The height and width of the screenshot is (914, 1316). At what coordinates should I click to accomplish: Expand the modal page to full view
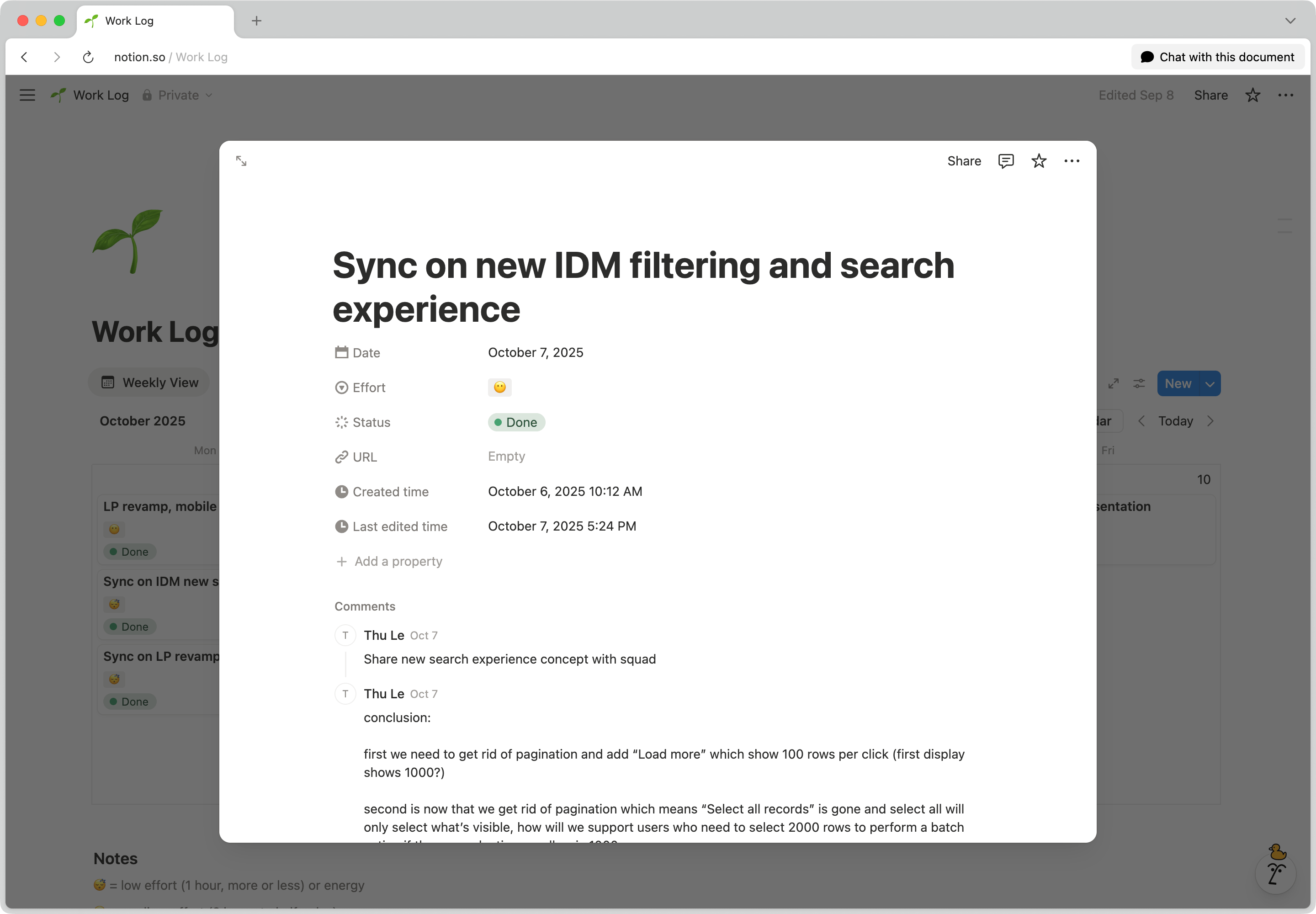coord(241,161)
